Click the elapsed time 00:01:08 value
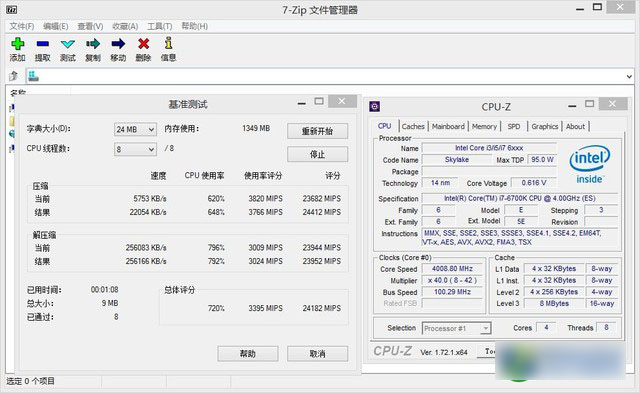 point(104,290)
